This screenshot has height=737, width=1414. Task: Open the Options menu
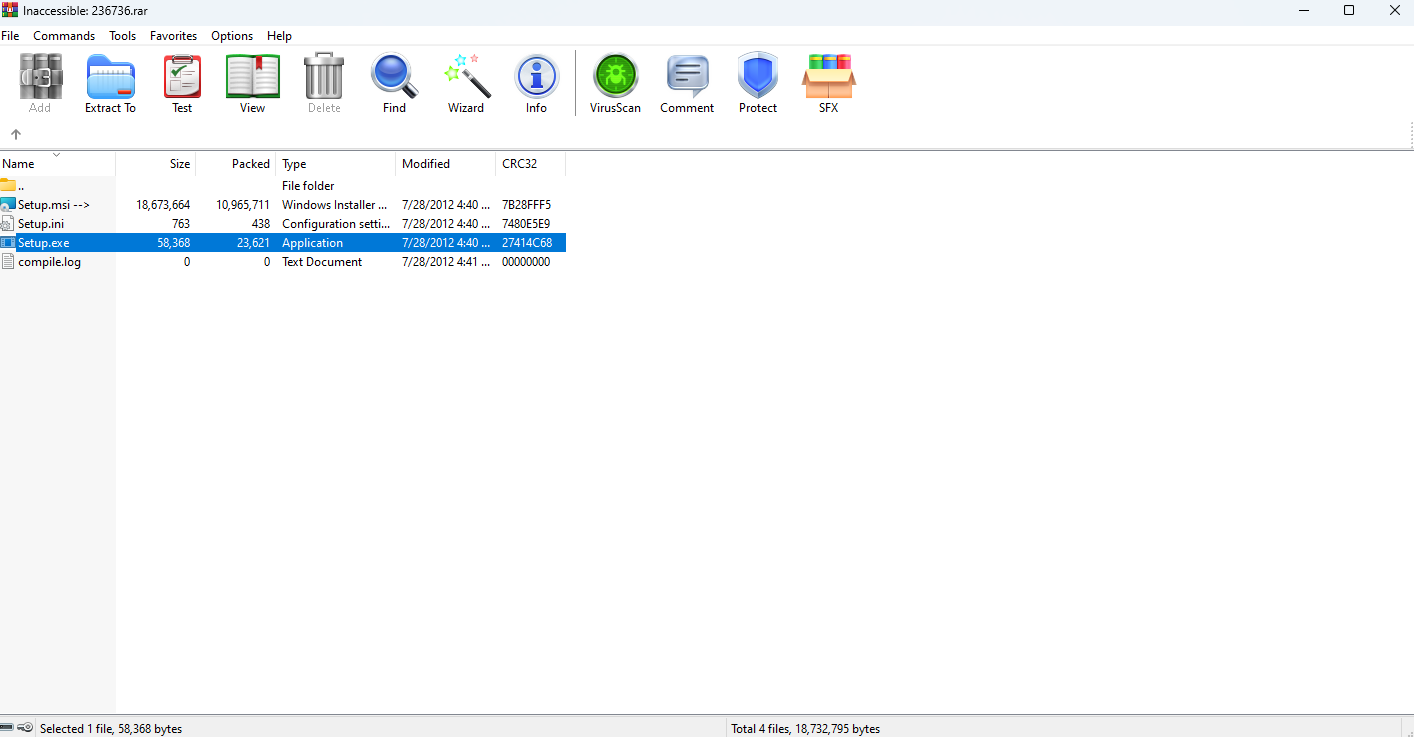coord(232,36)
